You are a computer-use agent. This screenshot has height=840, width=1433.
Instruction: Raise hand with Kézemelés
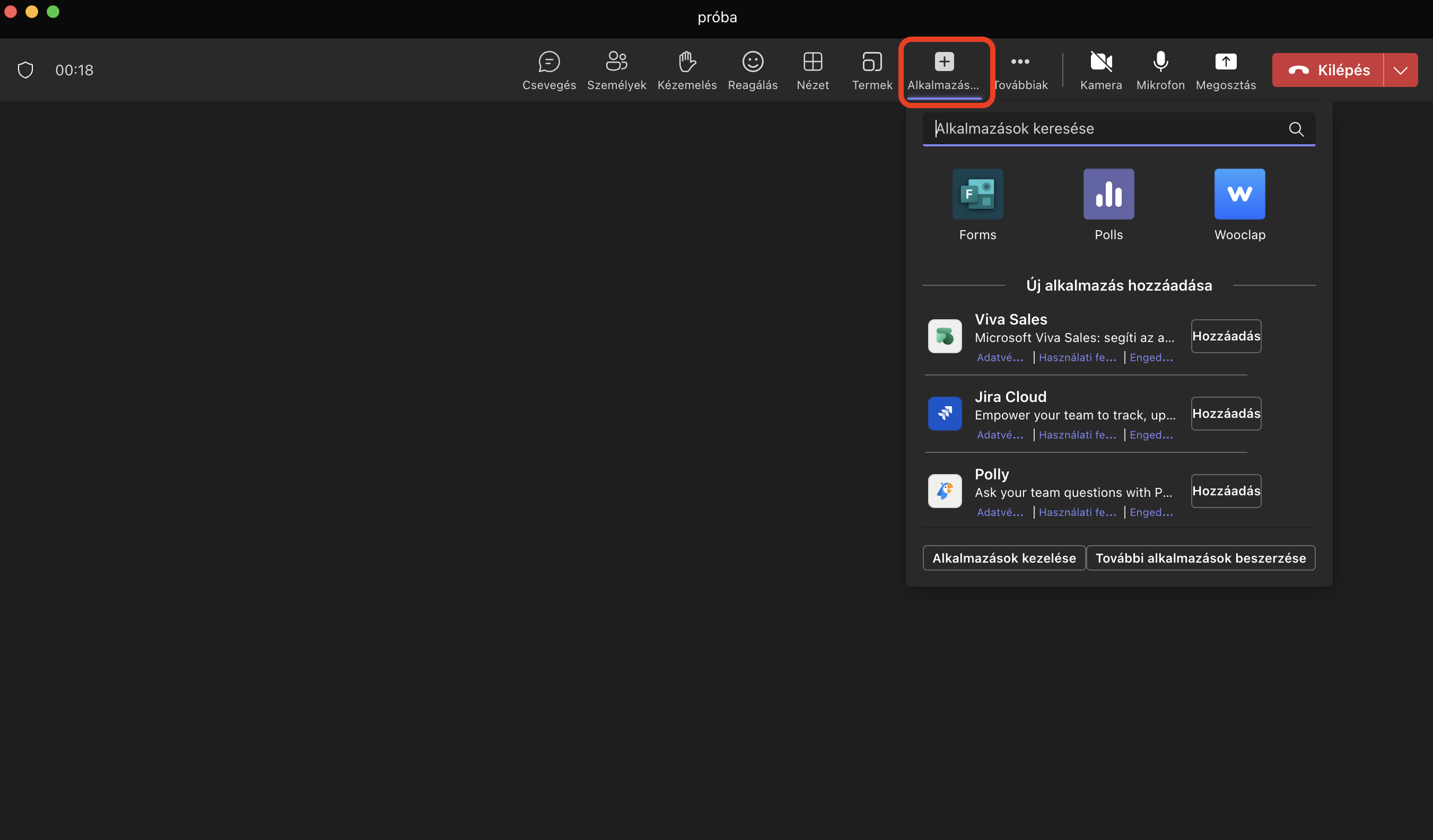(687, 71)
